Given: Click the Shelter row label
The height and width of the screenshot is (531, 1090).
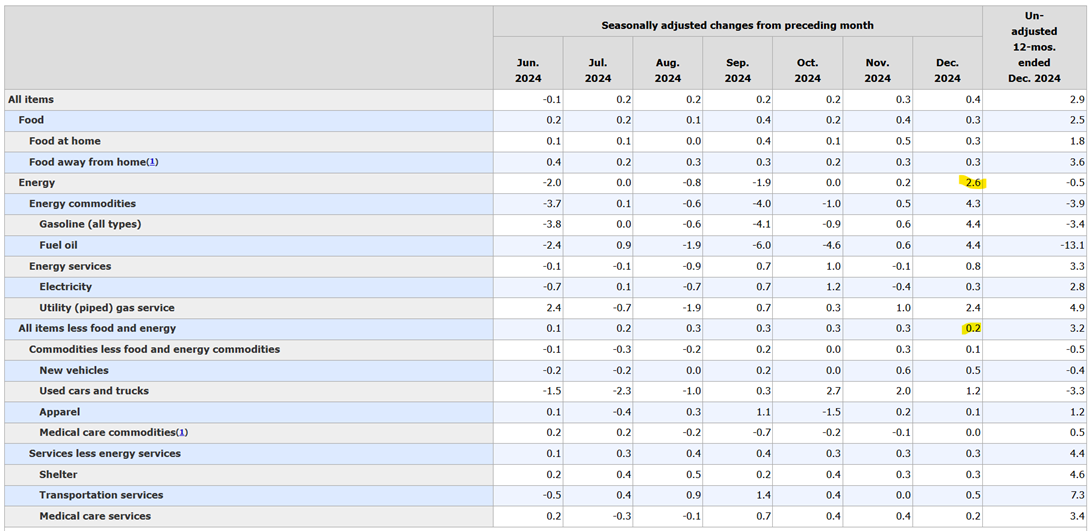Looking at the screenshot, I should pyautogui.click(x=58, y=475).
